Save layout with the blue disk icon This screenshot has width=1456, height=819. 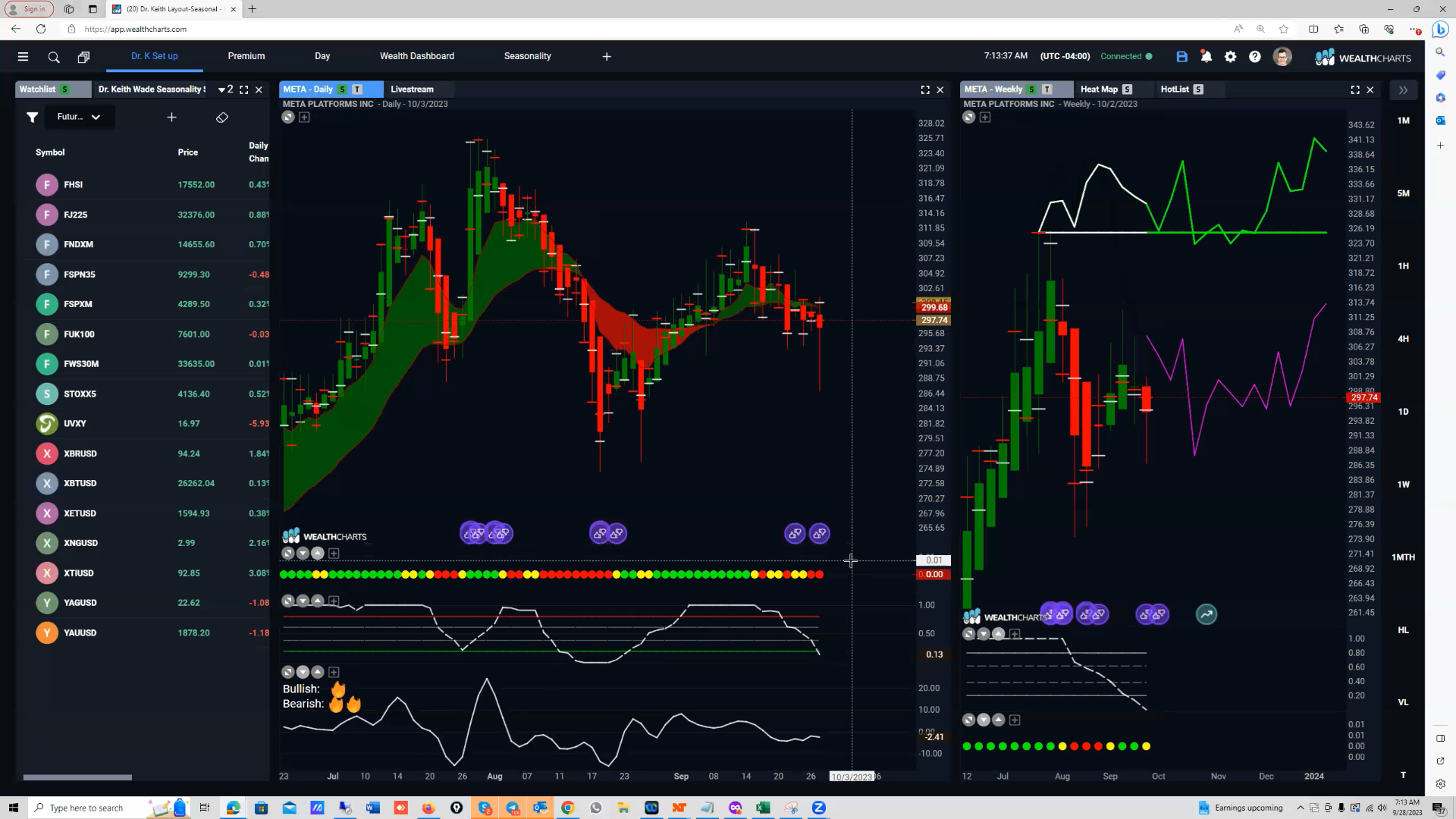click(1181, 57)
